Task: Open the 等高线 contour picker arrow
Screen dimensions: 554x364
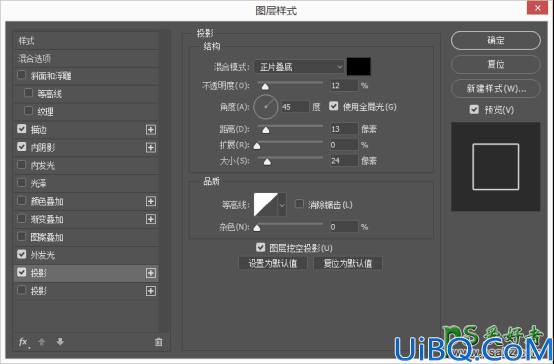Action: pyautogui.click(x=282, y=205)
